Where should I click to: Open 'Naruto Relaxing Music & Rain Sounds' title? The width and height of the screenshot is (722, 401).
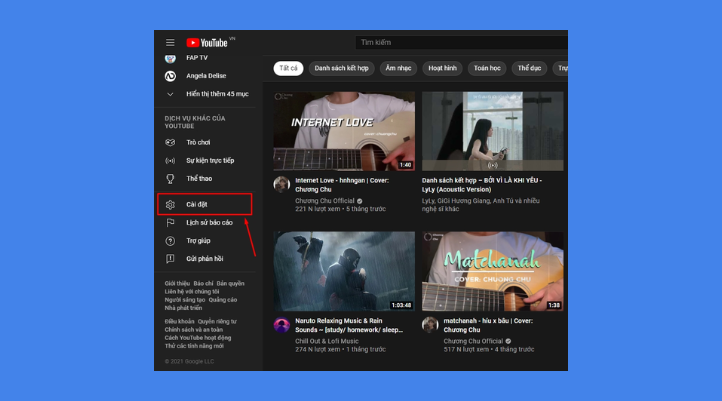coord(349,325)
